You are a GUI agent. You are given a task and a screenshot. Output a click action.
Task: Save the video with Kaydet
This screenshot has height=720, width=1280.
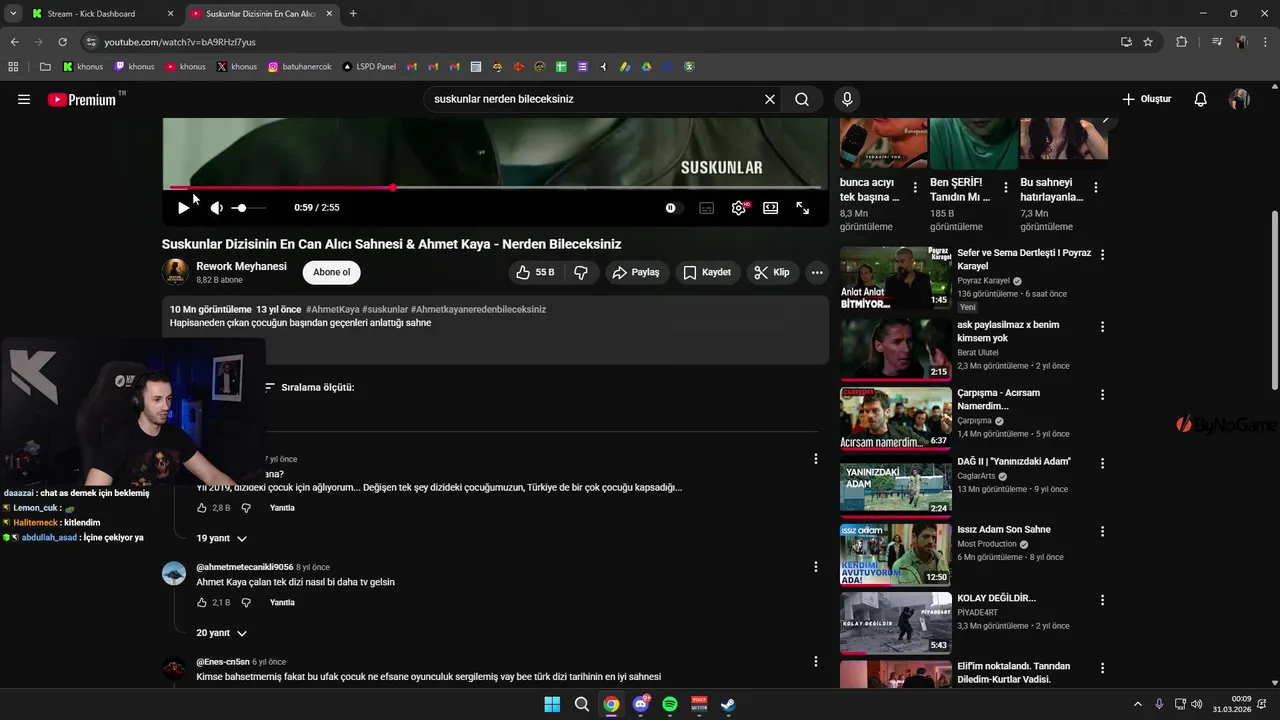(x=706, y=272)
